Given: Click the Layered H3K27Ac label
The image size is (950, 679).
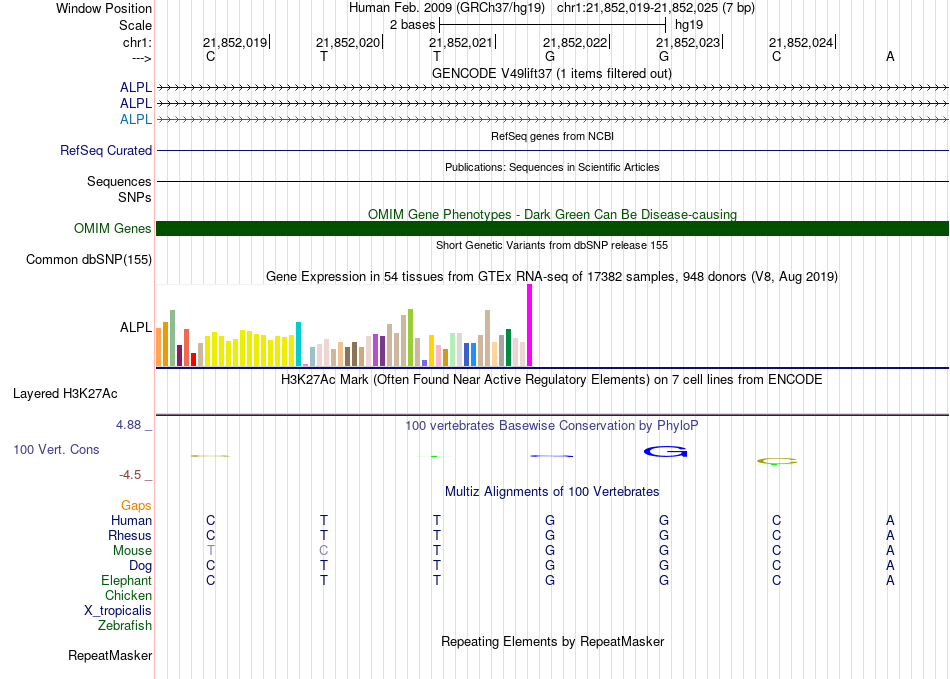Looking at the screenshot, I should coord(65,394).
